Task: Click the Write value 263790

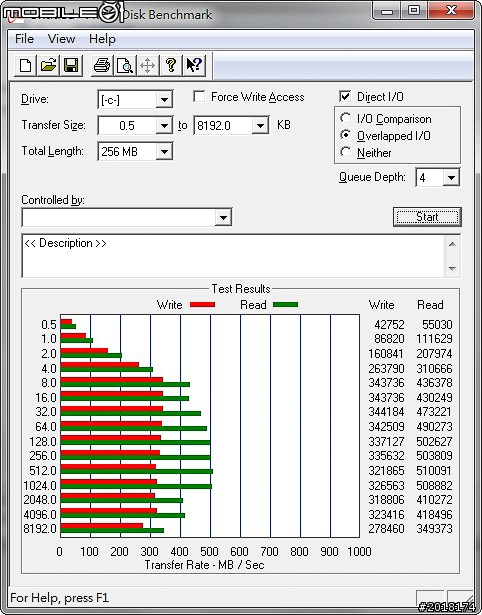Action: click(x=386, y=369)
